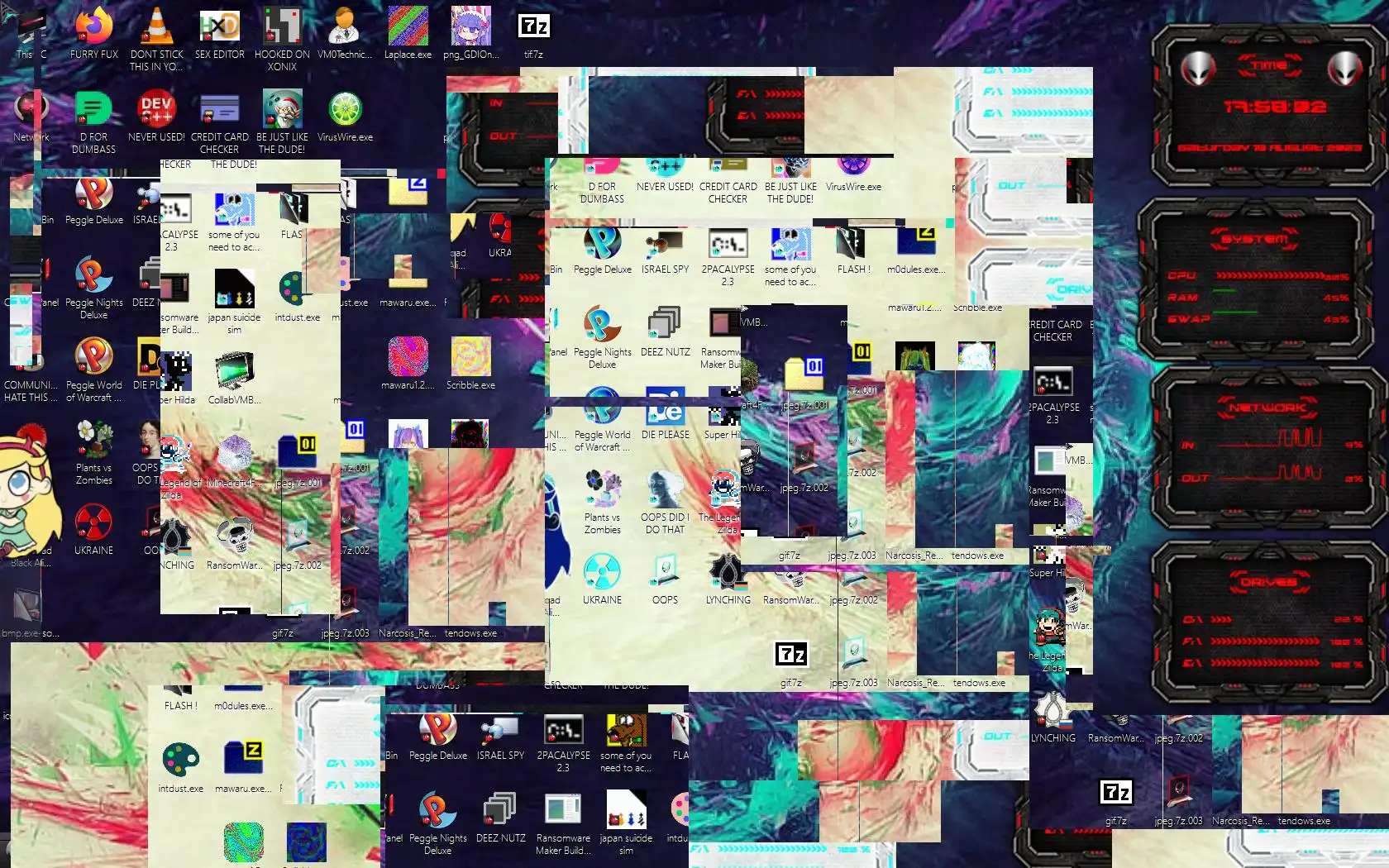This screenshot has width=1389, height=868.
Task: Launch the red DEV C++ NEVER USED! icon
Action: tap(157, 109)
